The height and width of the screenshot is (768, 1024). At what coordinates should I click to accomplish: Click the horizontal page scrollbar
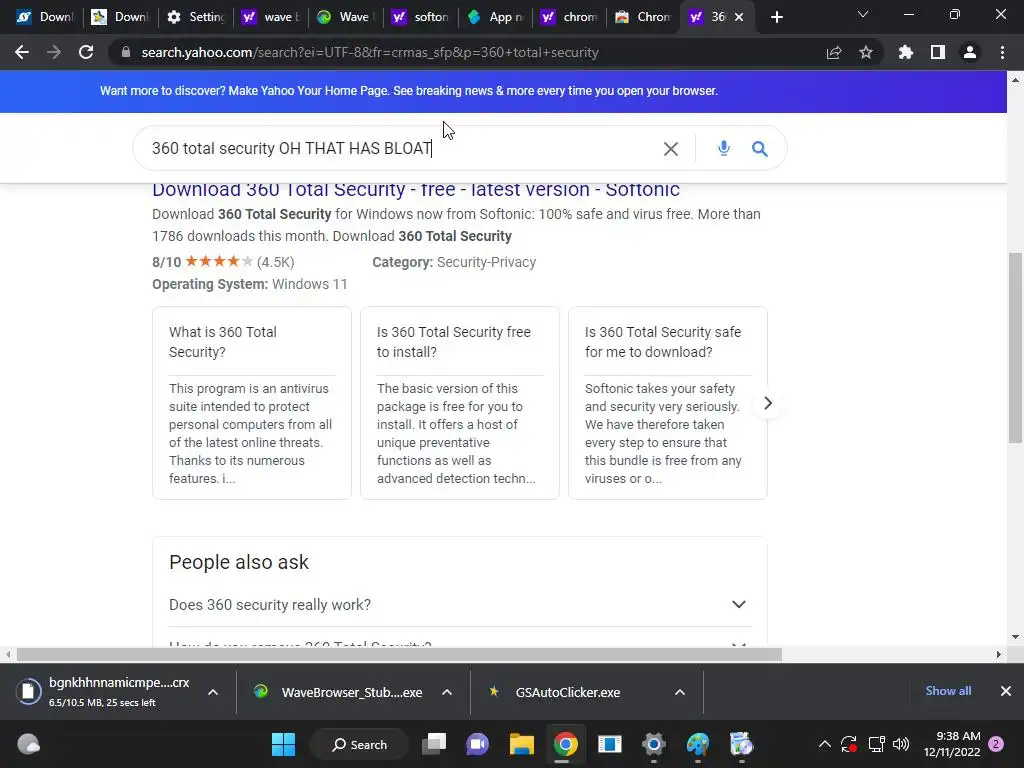pyautogui.click(x=399, y=654)
